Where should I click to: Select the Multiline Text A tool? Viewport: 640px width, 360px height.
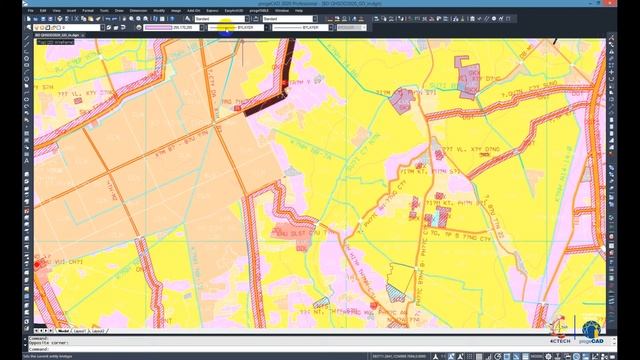click(x=27, y=161)
